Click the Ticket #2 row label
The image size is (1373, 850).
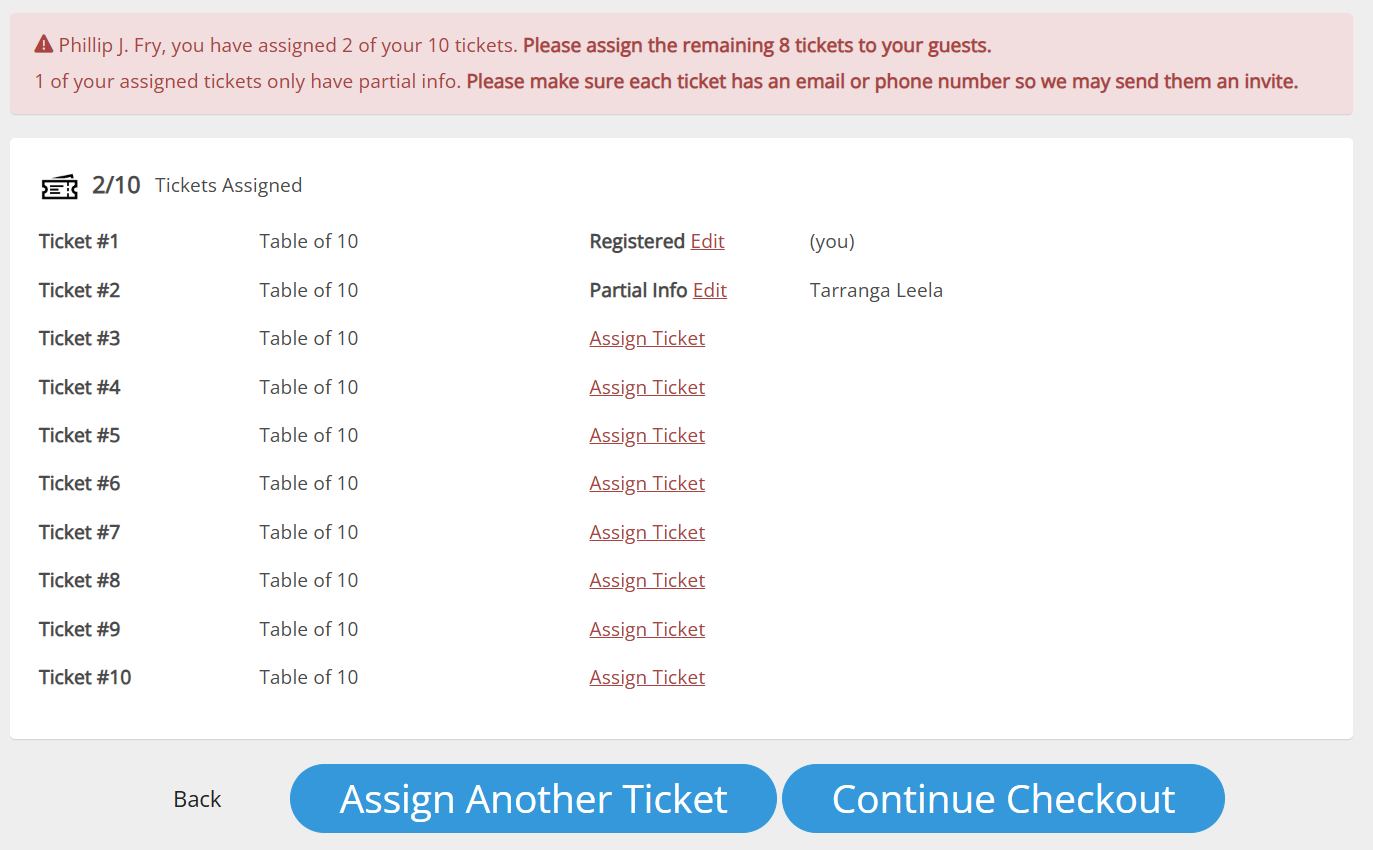click(79, 291)
